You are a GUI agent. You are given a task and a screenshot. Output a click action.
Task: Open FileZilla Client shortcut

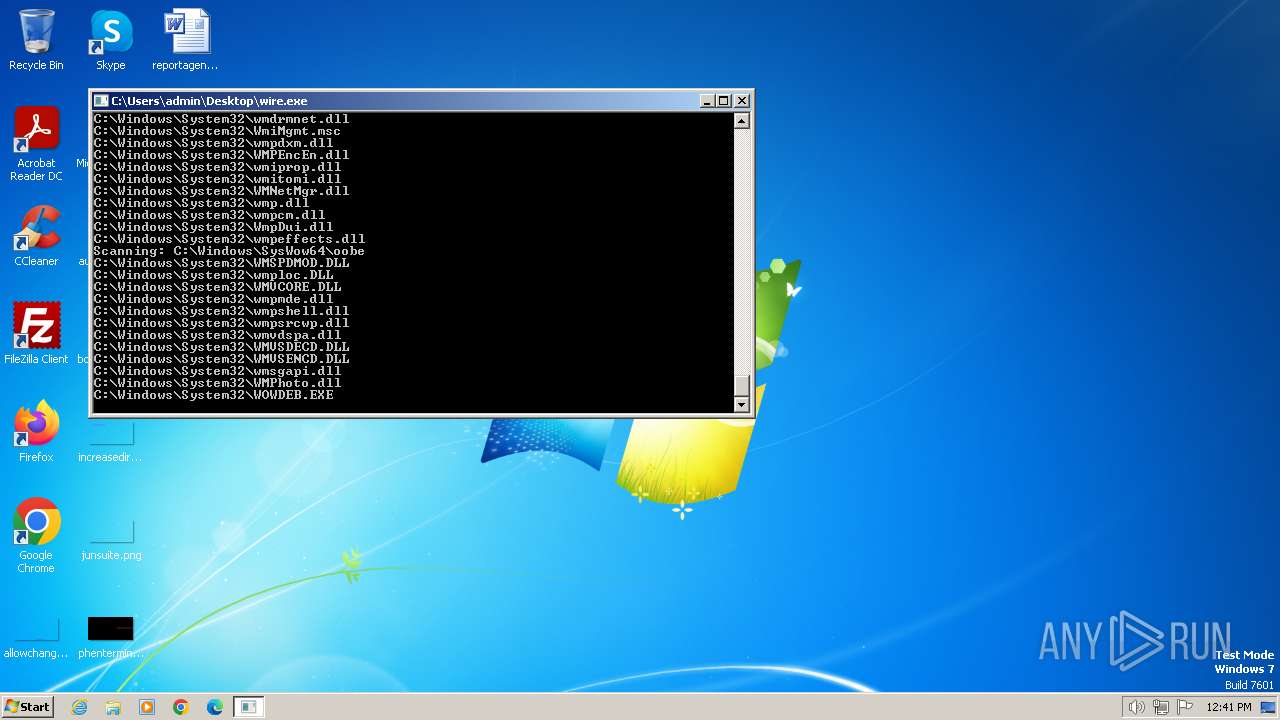coord(36,334)
